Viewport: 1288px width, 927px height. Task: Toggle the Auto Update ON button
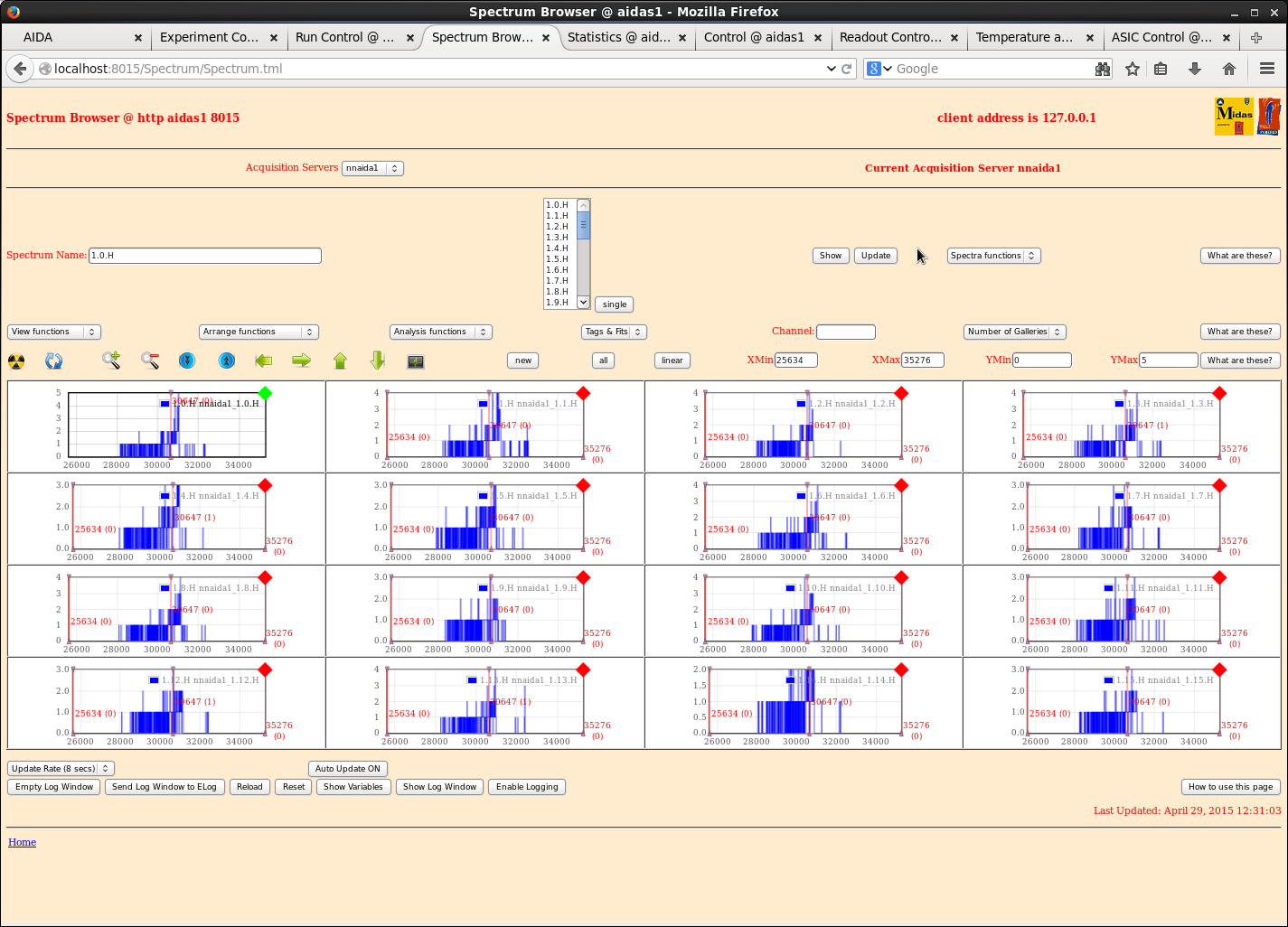[x=348, y=769]
